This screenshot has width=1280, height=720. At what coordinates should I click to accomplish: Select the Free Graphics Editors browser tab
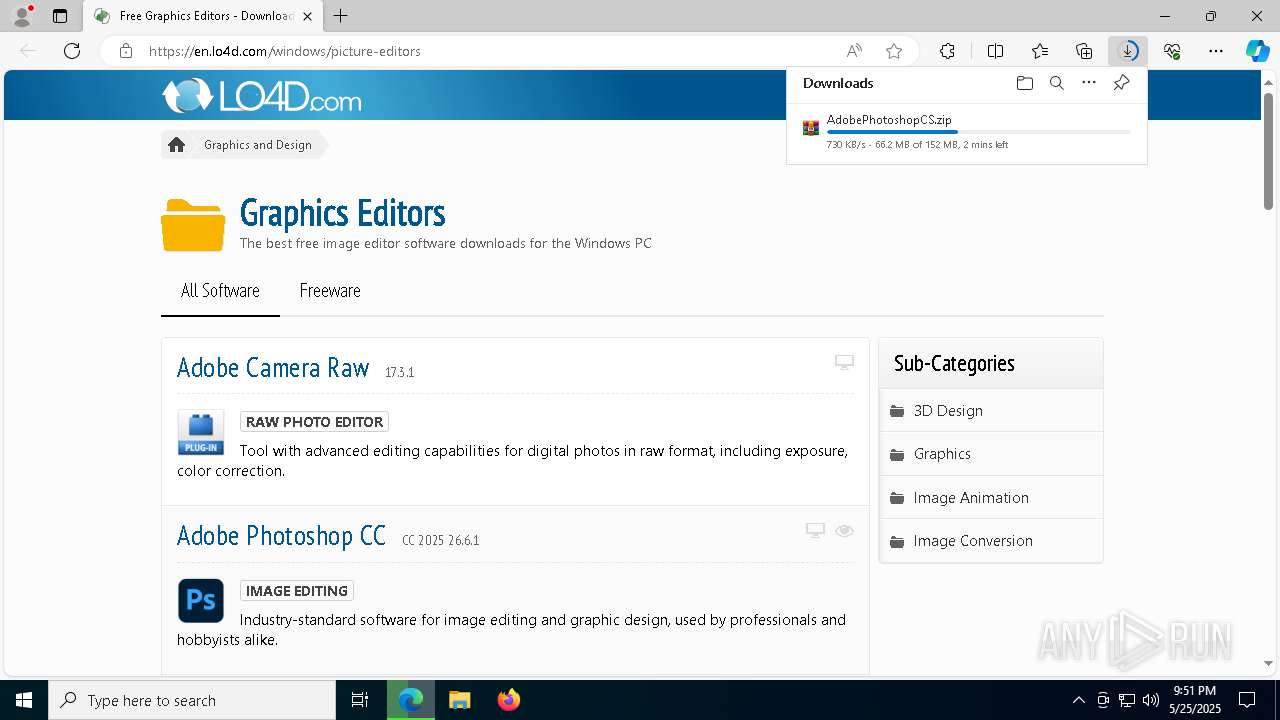[x=205, y=16]
